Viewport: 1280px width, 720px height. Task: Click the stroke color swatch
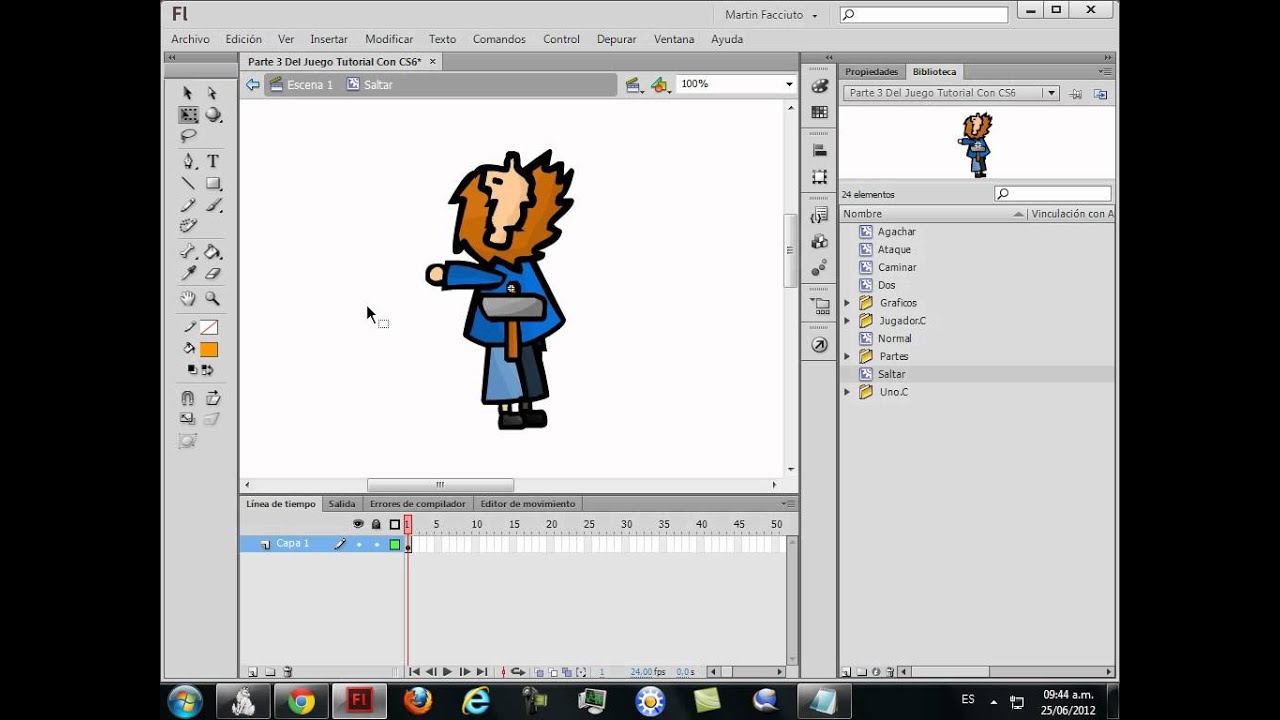tap(209, 328)
